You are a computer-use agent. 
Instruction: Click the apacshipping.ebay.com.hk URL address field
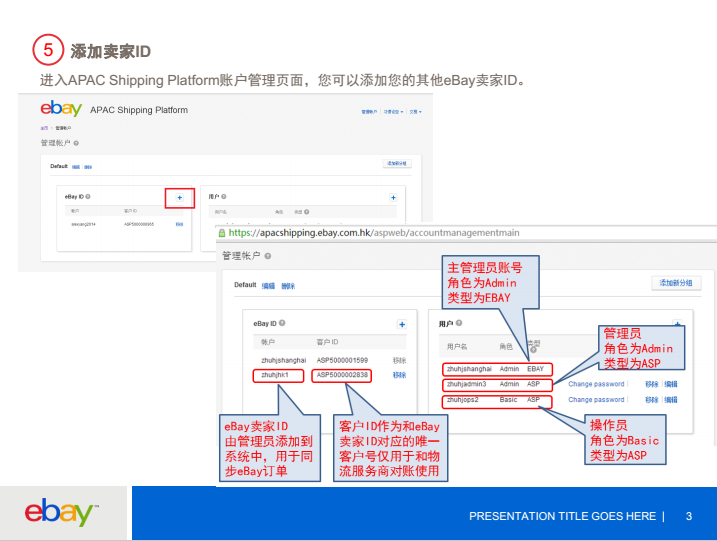(x=400, y=232)
